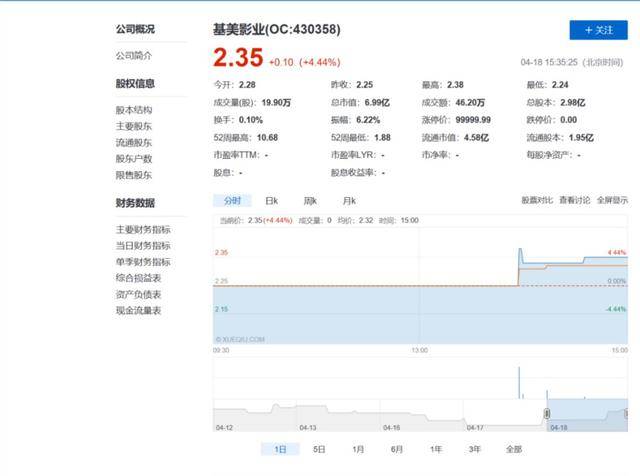Select the 5日 time range
This screenshot has height=476, width=640.
(x=319, y=449)
